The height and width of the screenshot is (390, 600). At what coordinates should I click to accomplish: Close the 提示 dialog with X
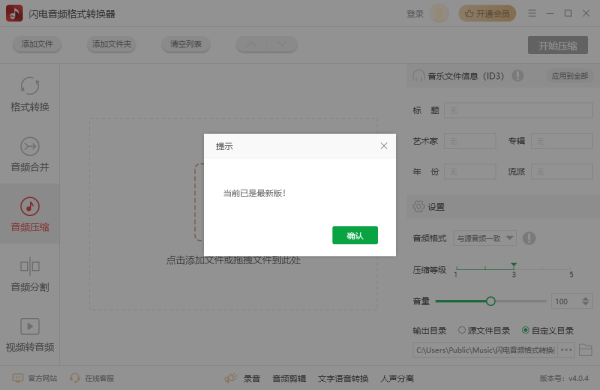coord(384,146)
